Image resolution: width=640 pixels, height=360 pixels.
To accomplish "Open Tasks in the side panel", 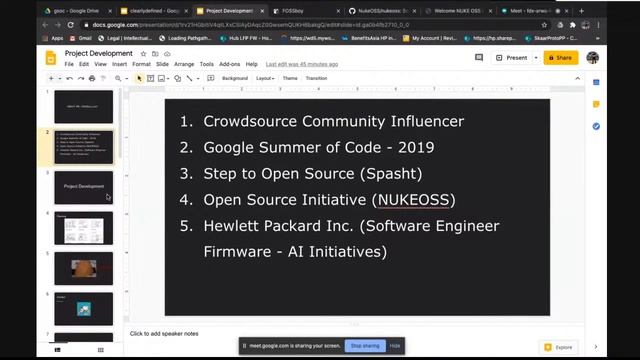I will click(x=596, y=127).
